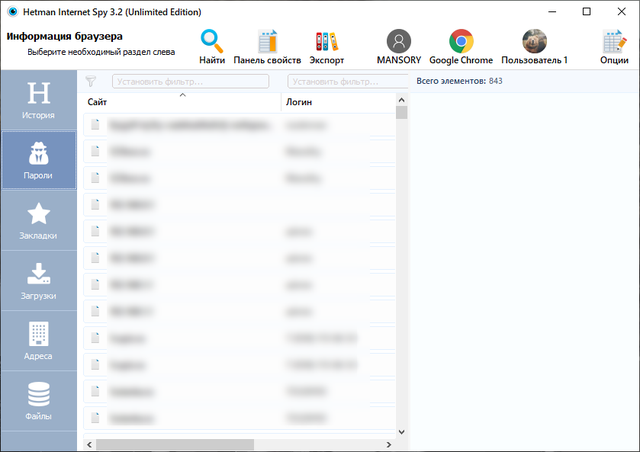The width and height of the screenshot is (640, 452).
Task: Click the Логин column filter field
Action: point(335,81)
